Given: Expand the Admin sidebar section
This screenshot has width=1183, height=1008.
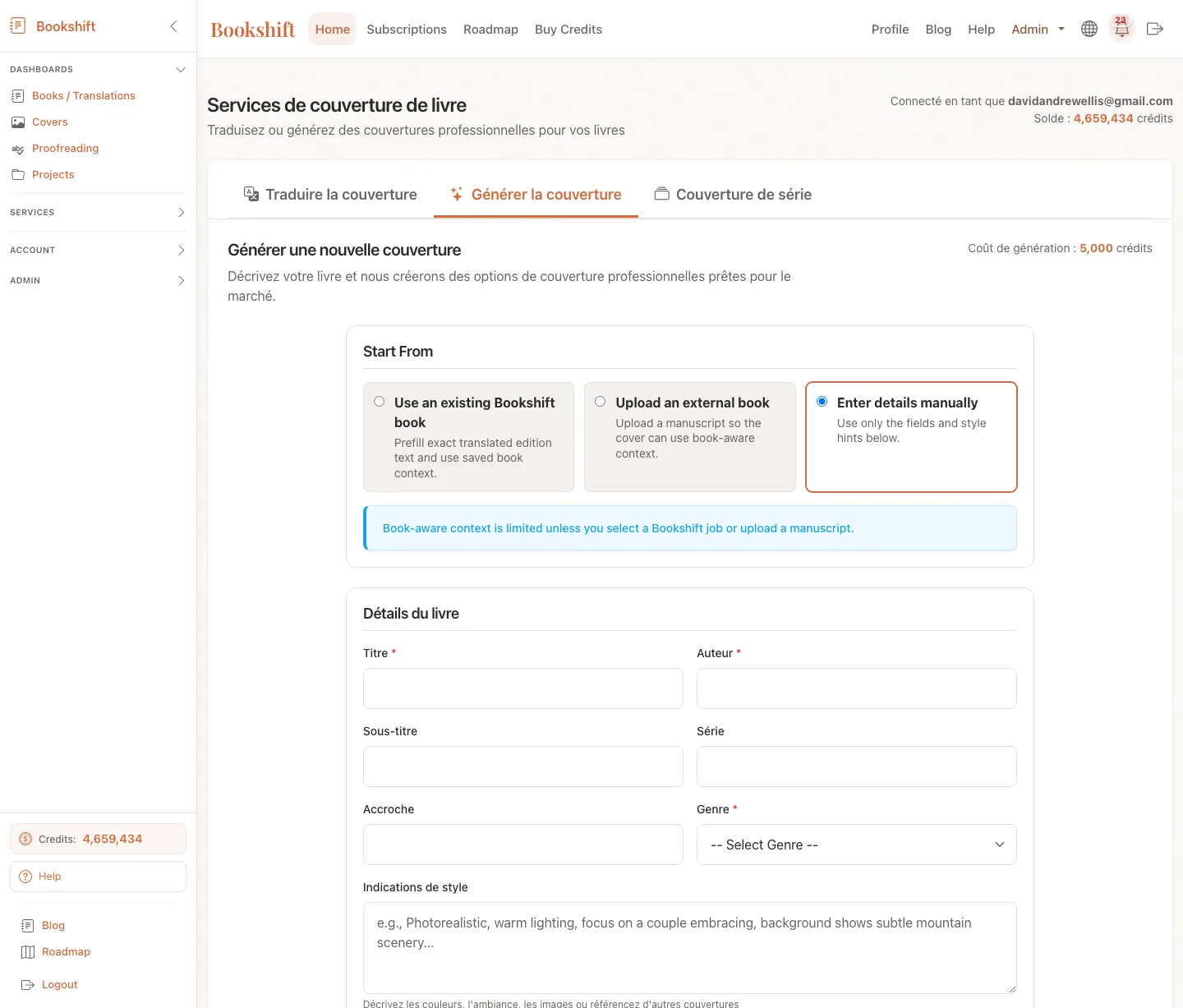Looking at the screenshot, I should (99, 280).
